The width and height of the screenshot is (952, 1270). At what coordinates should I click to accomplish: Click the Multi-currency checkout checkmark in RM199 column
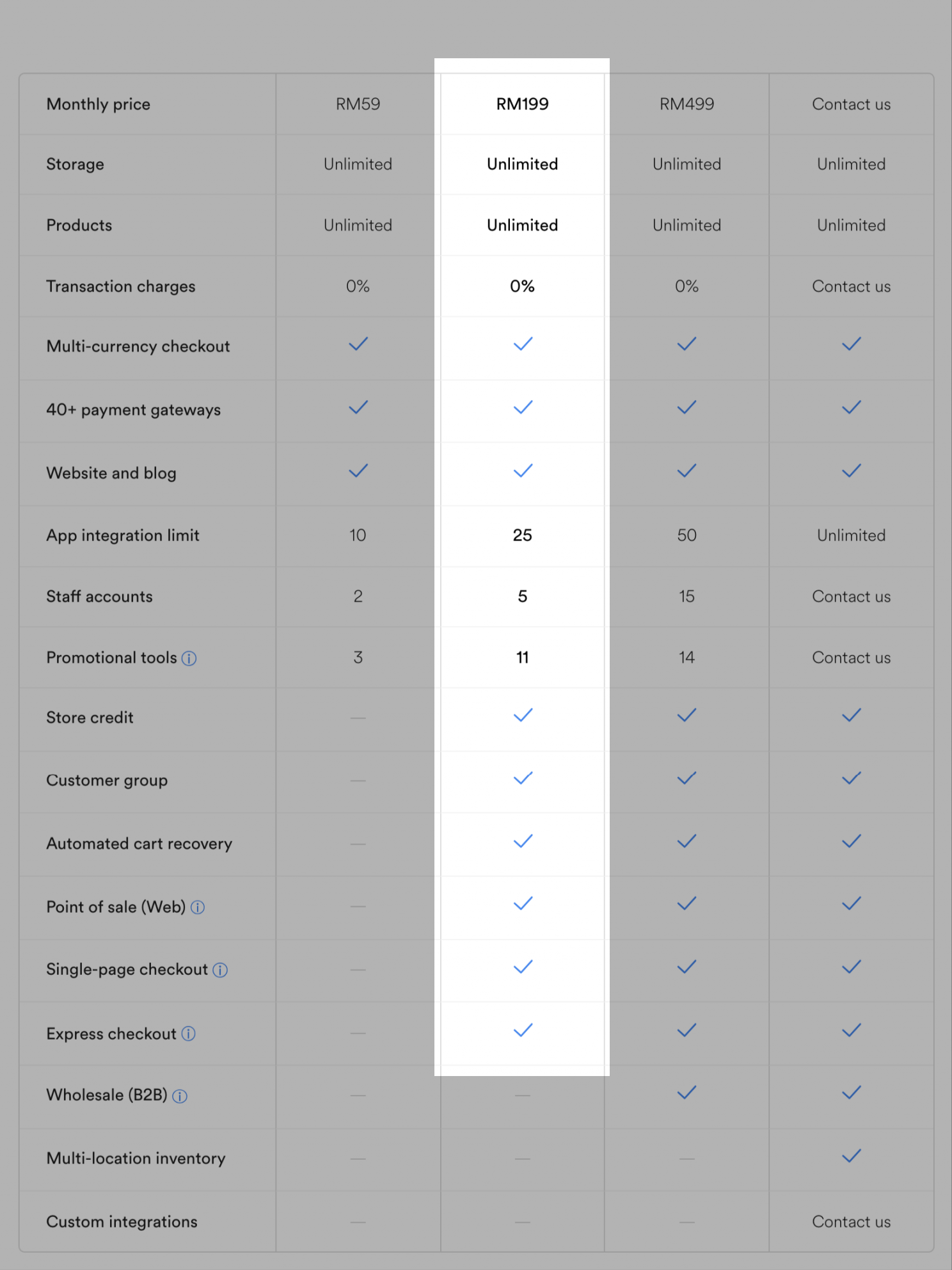coord(523,344)
